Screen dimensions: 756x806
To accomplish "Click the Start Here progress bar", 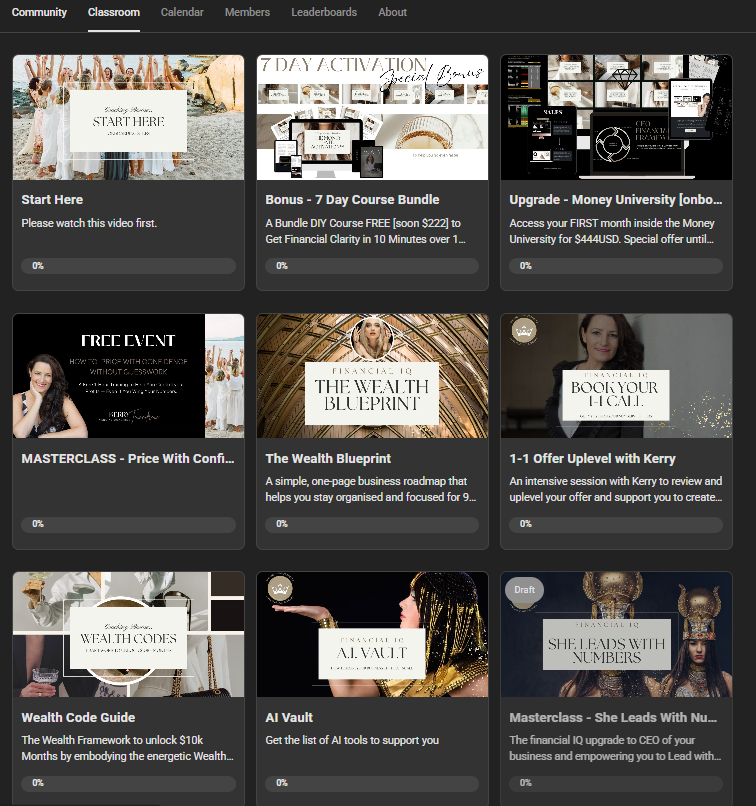I will 128,266.
